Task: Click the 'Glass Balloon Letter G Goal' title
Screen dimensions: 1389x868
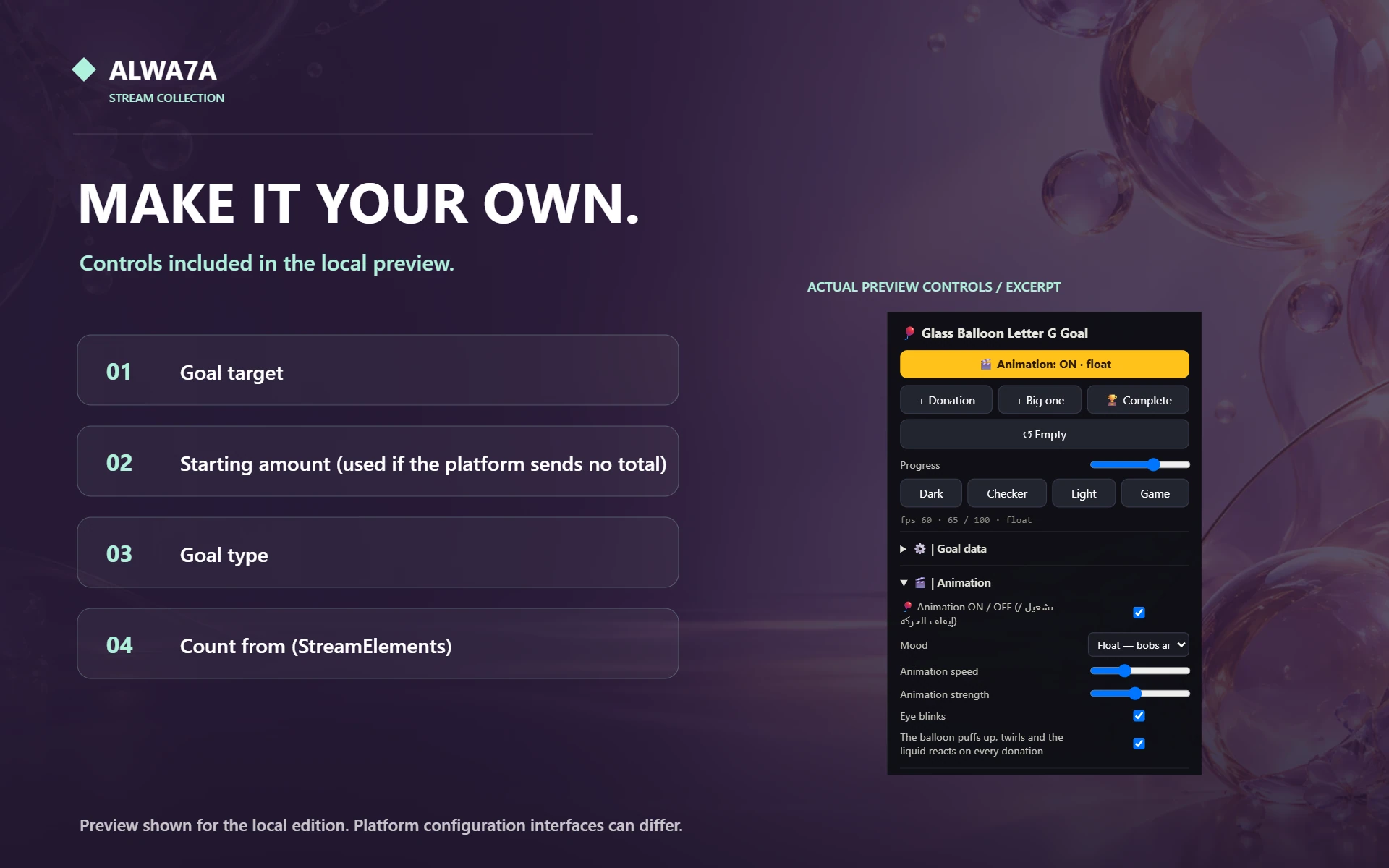Action: point(1004,333)
